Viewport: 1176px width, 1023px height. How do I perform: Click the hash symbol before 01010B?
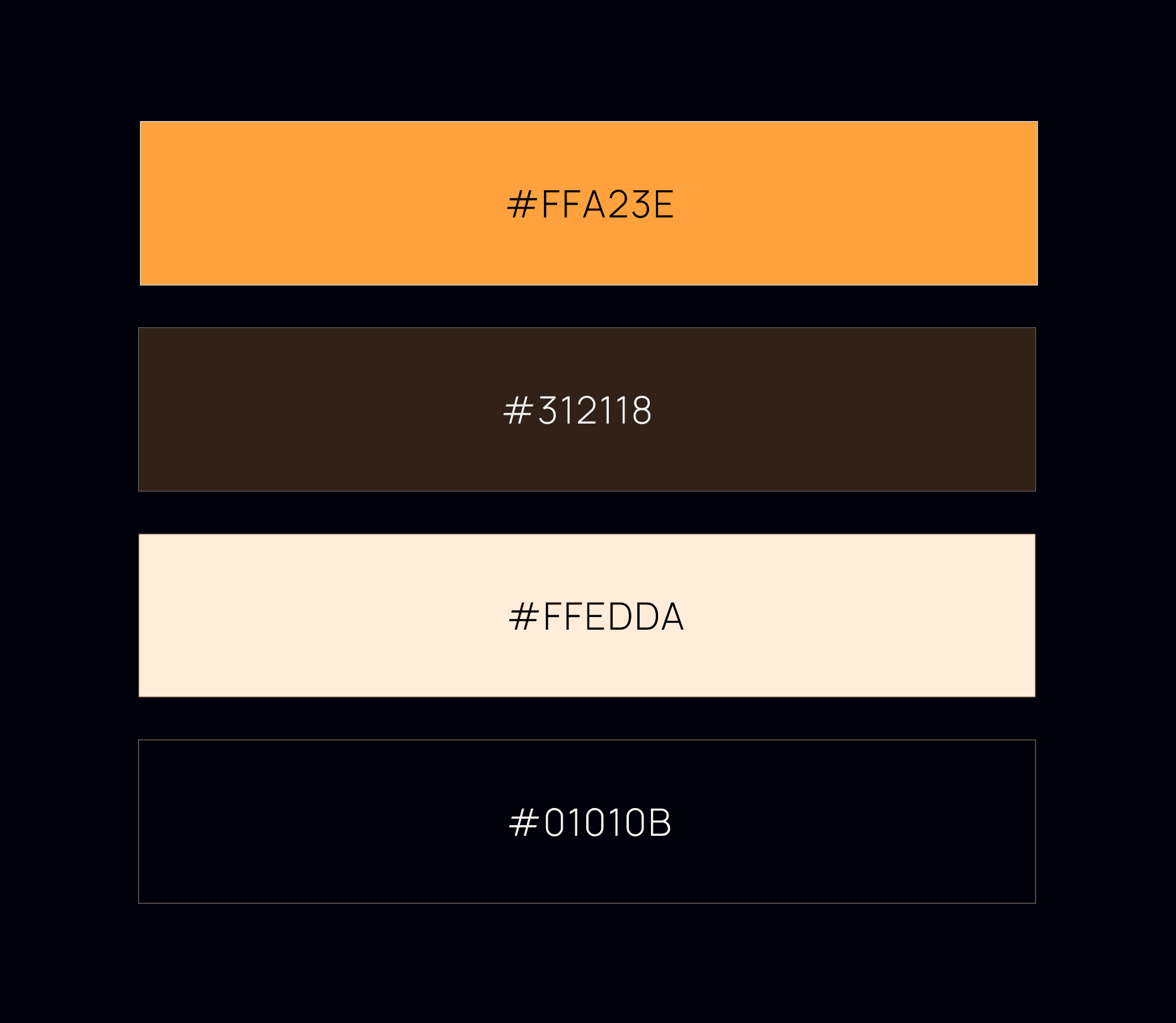[x=524, y=823]
